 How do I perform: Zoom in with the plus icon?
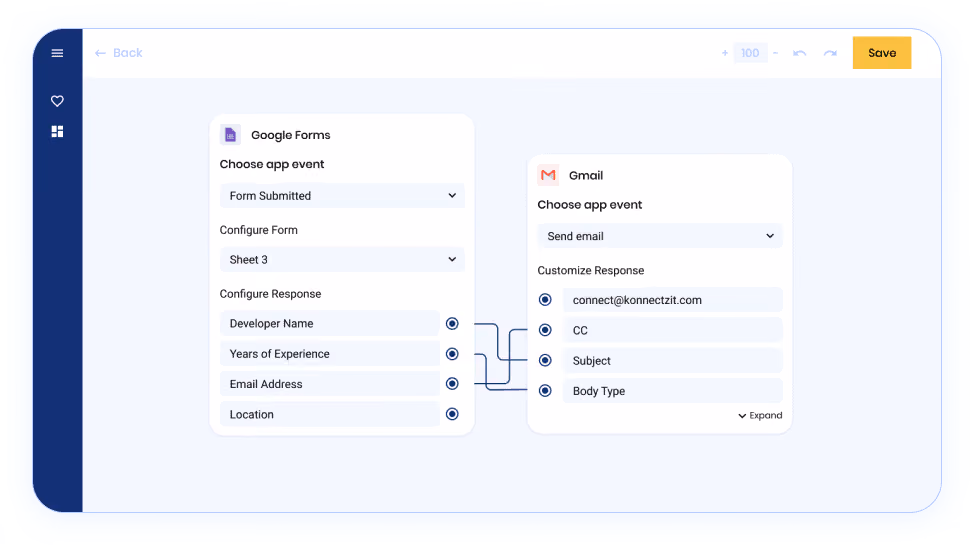tap(724, 53)
